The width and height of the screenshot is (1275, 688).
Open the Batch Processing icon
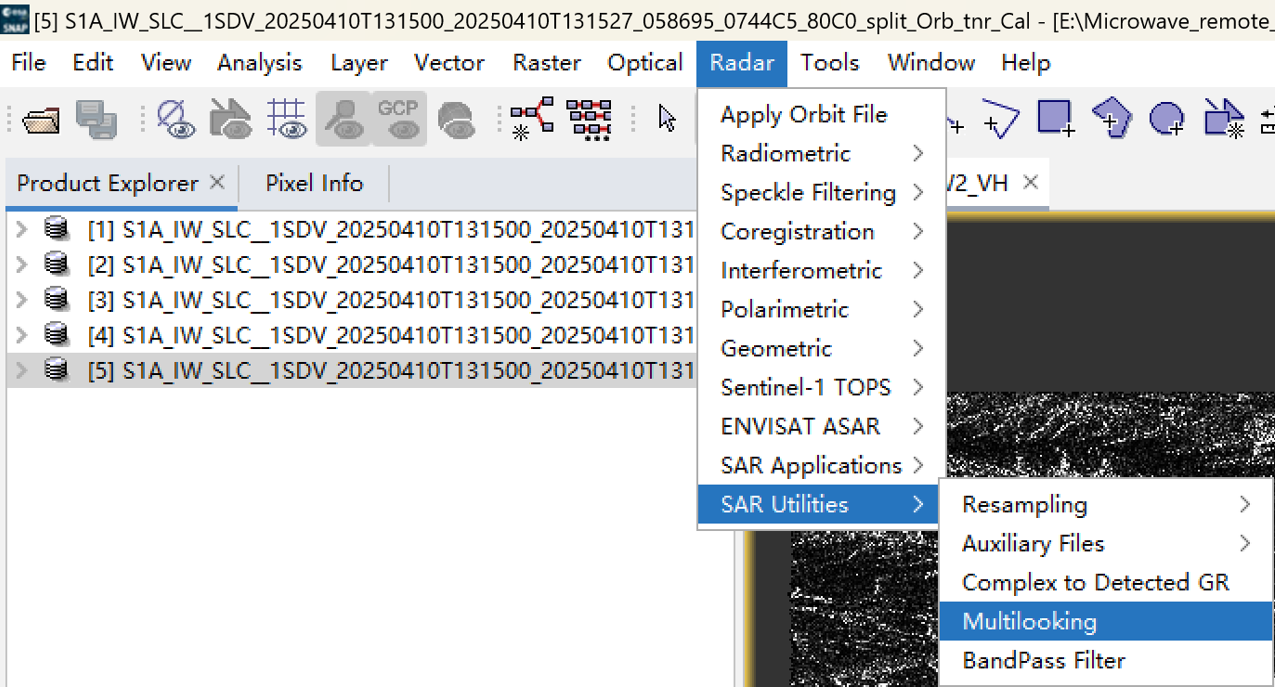coord(589,119)
